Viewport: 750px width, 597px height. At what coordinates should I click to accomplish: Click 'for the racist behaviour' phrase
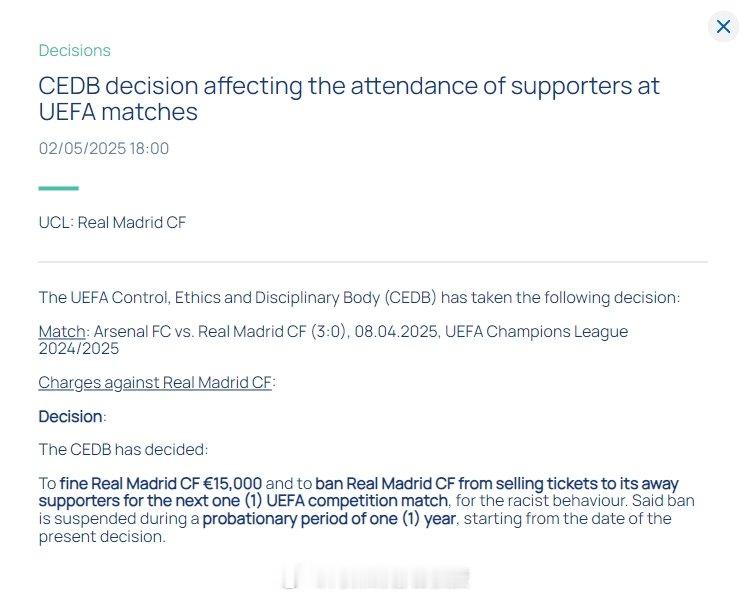[x=541, y=501]
